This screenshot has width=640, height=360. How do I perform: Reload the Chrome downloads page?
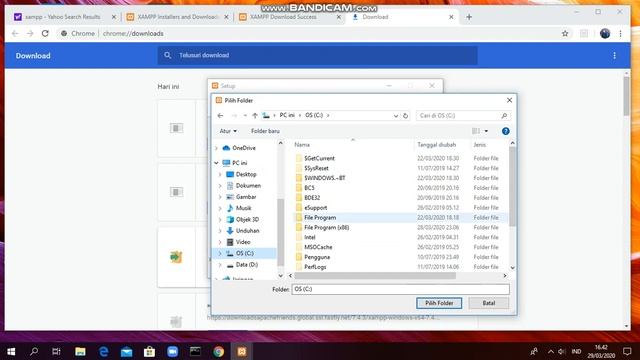click(x=45, y=33)
